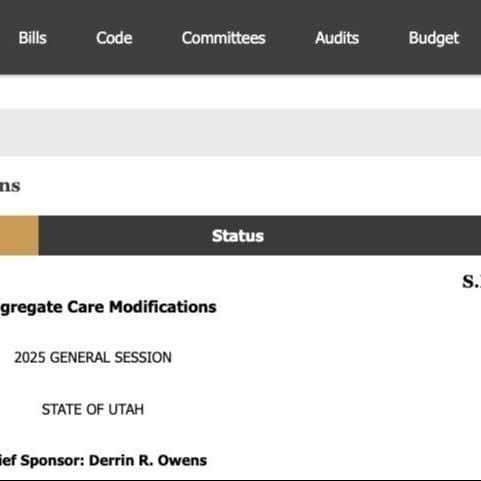Click the Congregate Care Modifications bill title

(108, 307)
